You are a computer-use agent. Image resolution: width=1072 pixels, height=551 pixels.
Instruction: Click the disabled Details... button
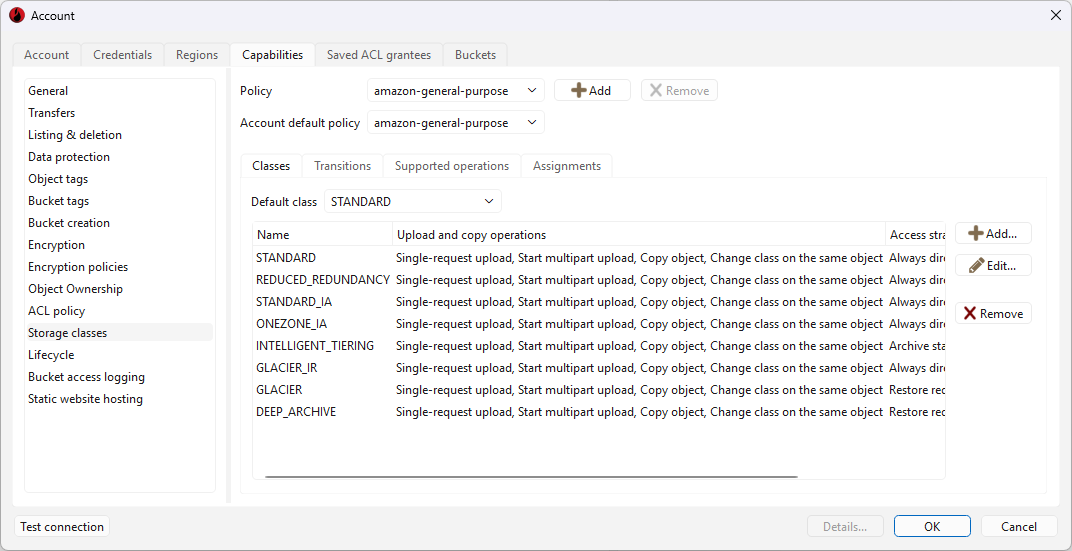845,526
